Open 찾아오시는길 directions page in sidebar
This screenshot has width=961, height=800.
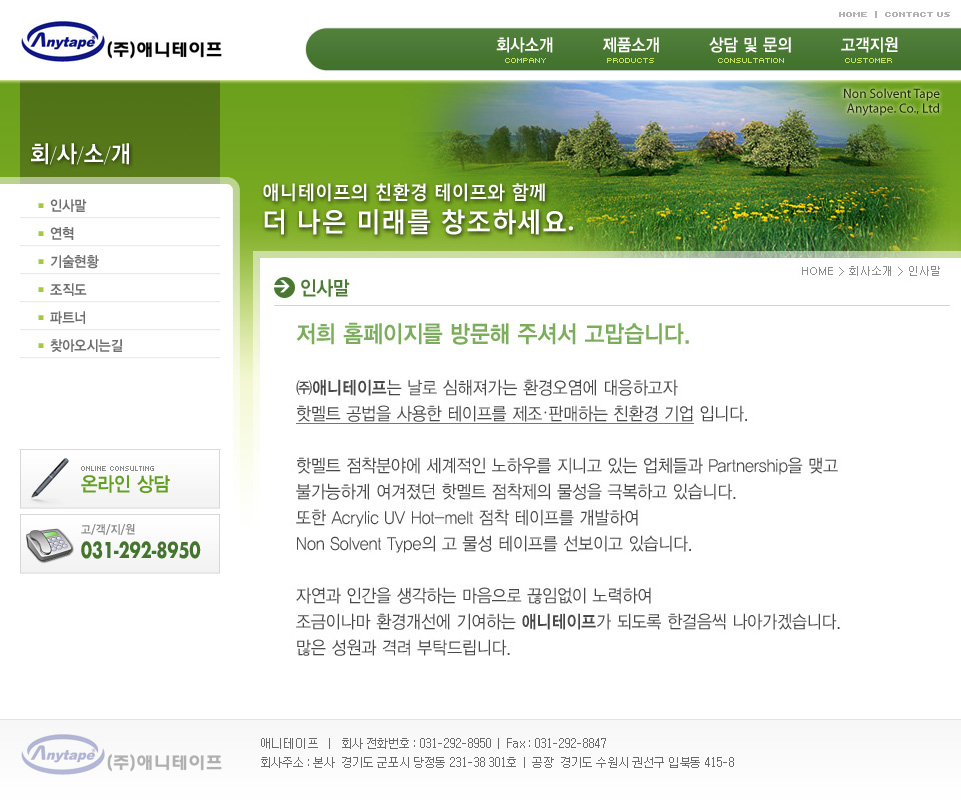pos(86,346)
